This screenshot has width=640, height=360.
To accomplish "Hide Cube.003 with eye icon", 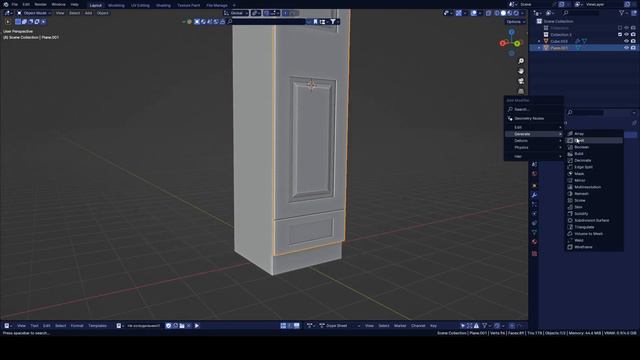I will 627,41.
